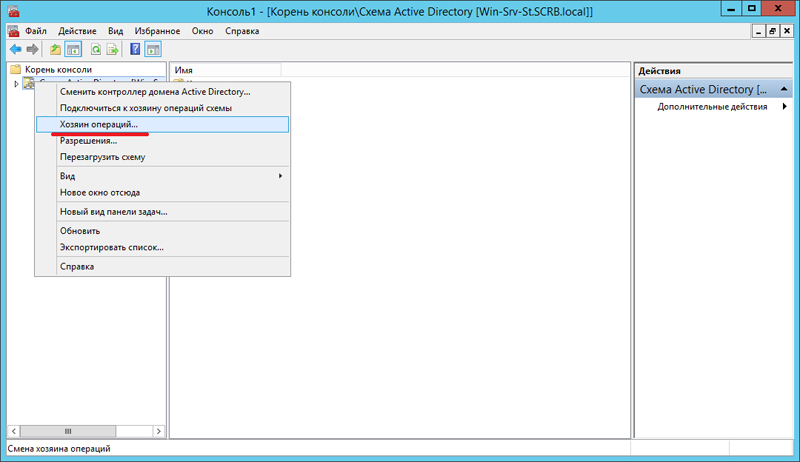Image resolution: width=800 pixels, height=462 pixels.
Task: Choose Экспортировать список...
Action: [x=162, y=247]
